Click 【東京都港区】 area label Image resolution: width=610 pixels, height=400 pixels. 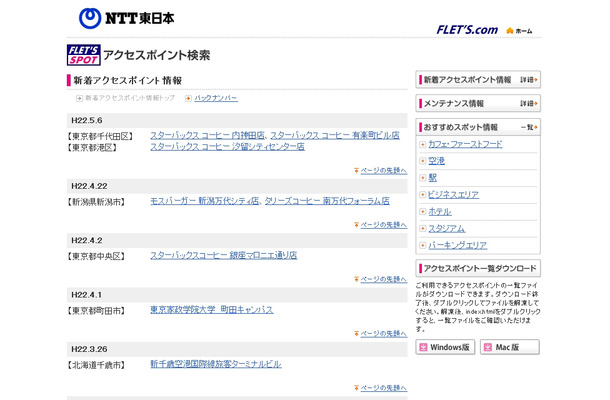92,148
